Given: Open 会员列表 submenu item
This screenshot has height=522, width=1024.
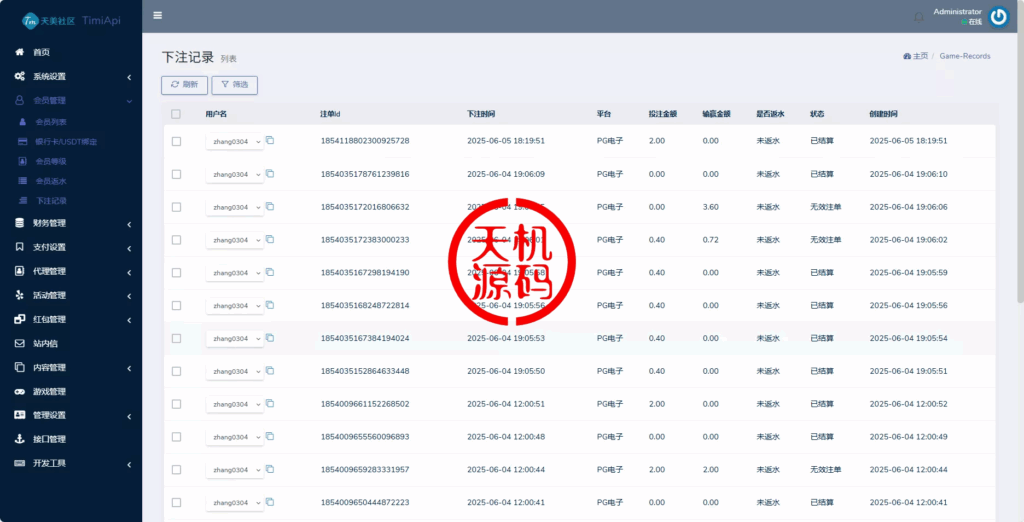Looking at the screenshot, I should tap(51, 121).
